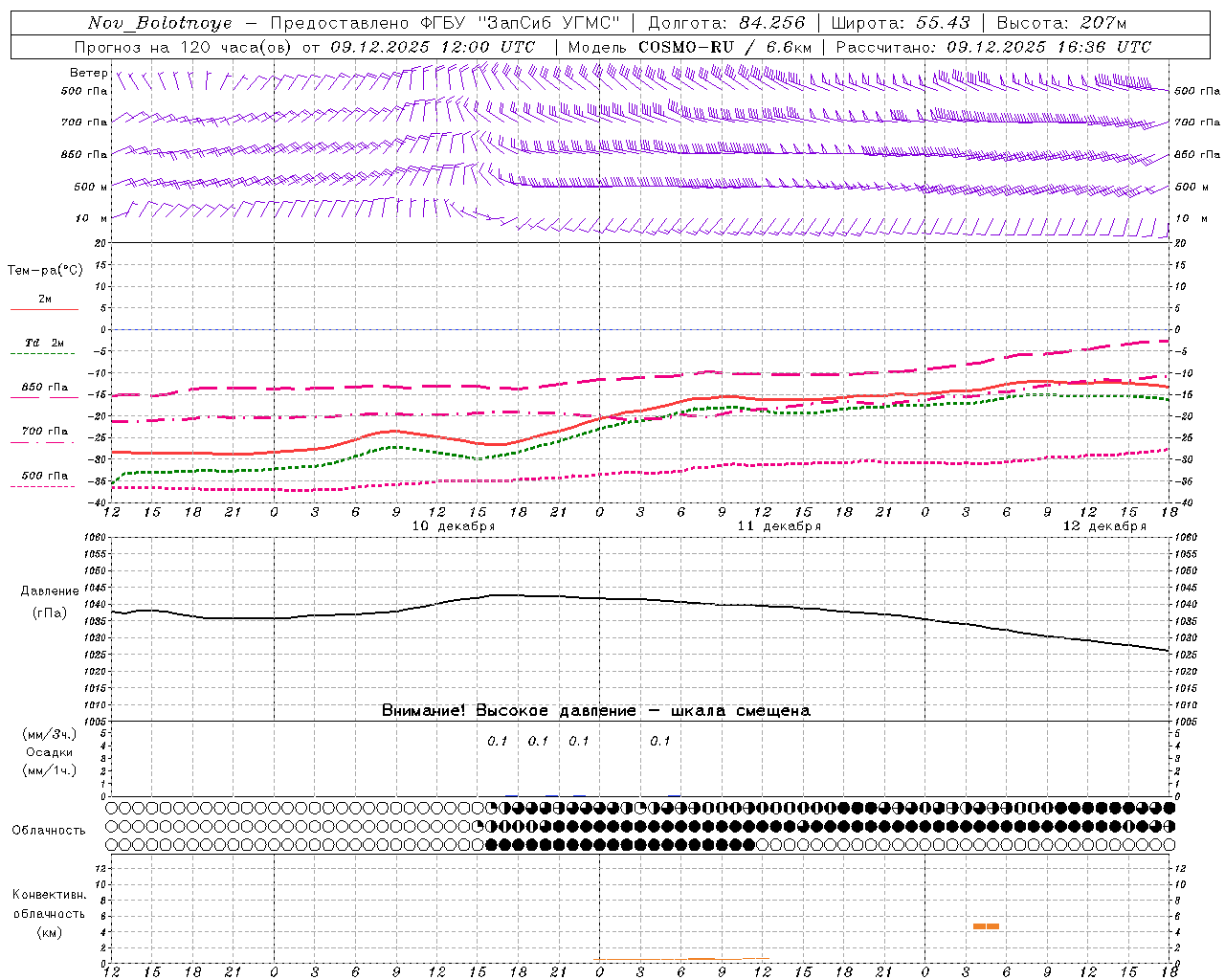This screenshot has height=980, width=1225.
Task: Click the orange convective cloud bar on 12 December
Action: click(x=986, y=926)
